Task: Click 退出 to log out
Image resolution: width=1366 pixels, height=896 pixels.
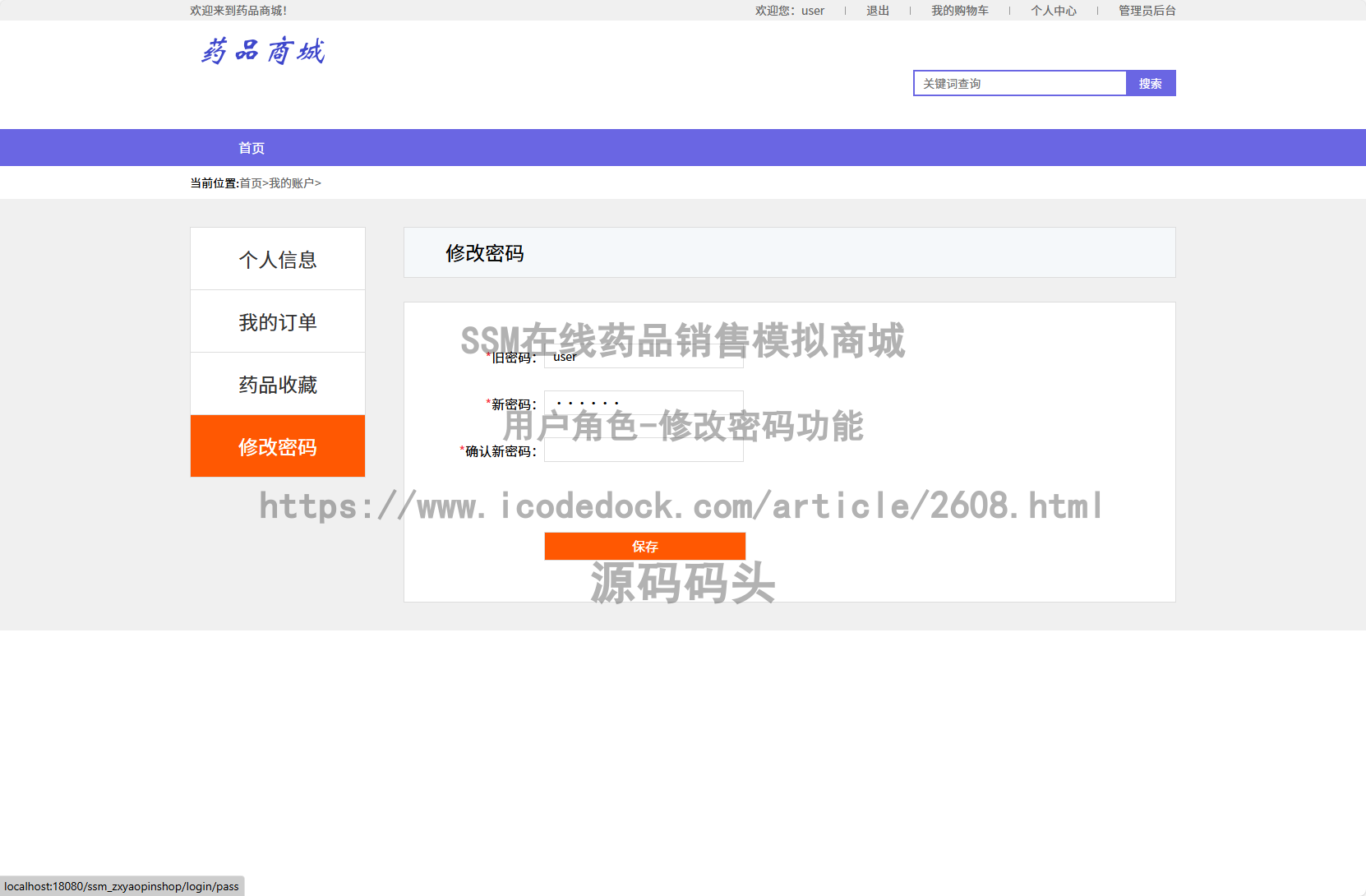Action: pyautogui.click(x=877, y=10)
